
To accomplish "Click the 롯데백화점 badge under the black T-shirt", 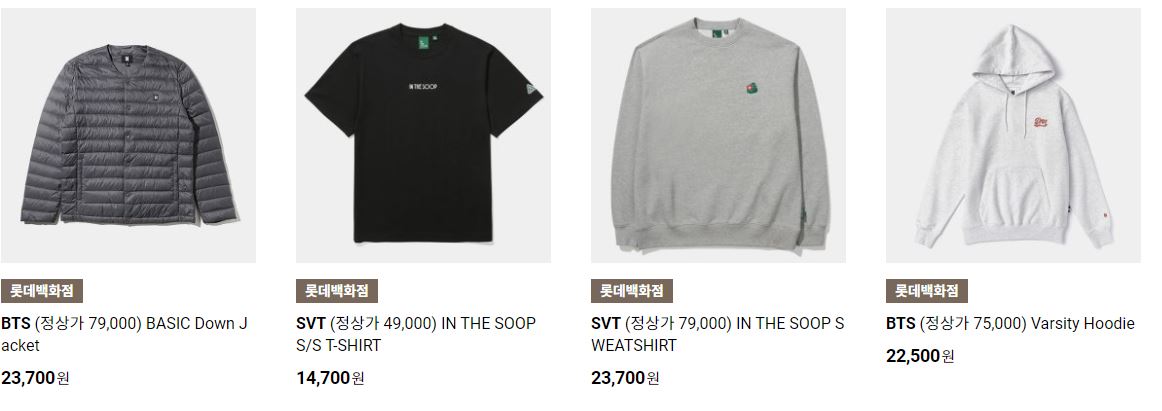I will pyautogui.click(x=337, y=290).
